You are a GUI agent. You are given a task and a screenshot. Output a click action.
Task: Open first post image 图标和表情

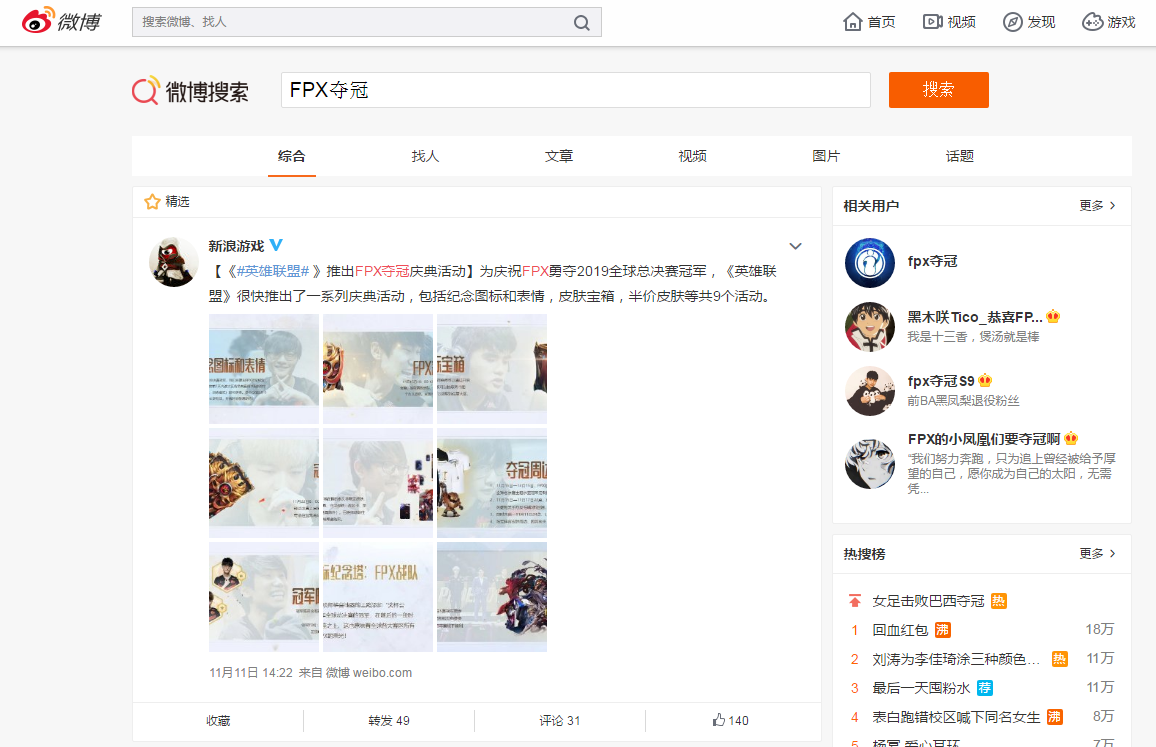point(264,369)
